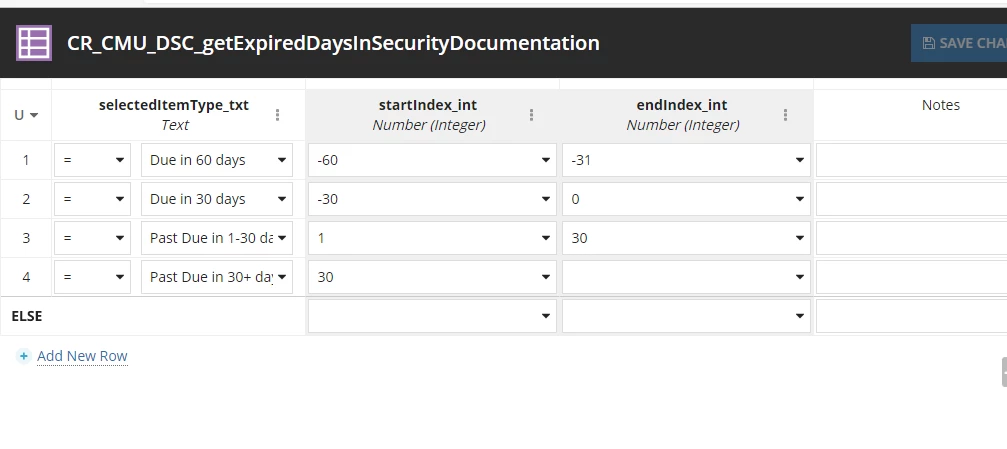
Task: Click the plus icon beside Add New Row
Action: point(24,356)
